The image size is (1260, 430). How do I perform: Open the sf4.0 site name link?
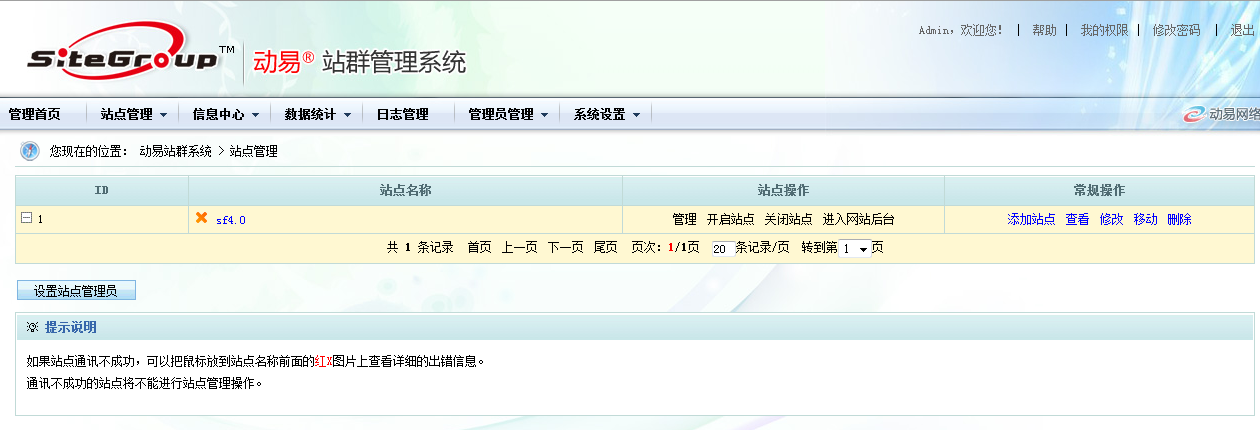coord(231,220)
